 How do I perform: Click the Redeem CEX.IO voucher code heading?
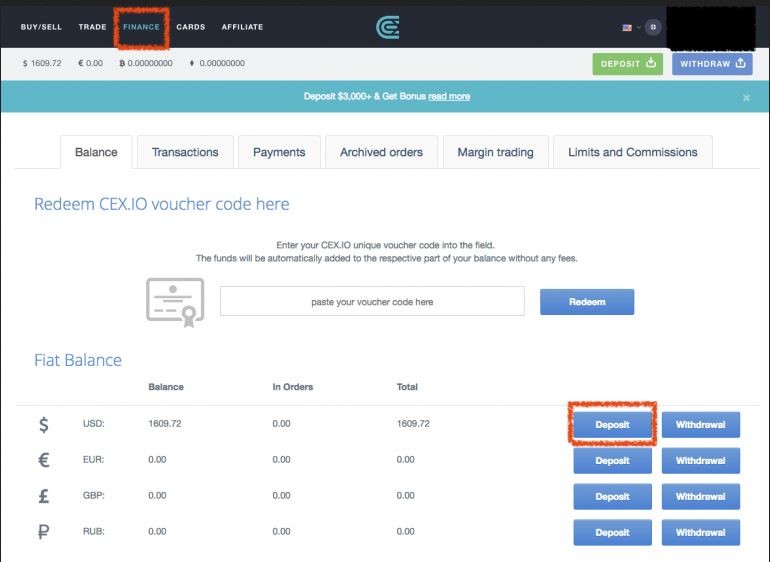click(x=162, y=204)
